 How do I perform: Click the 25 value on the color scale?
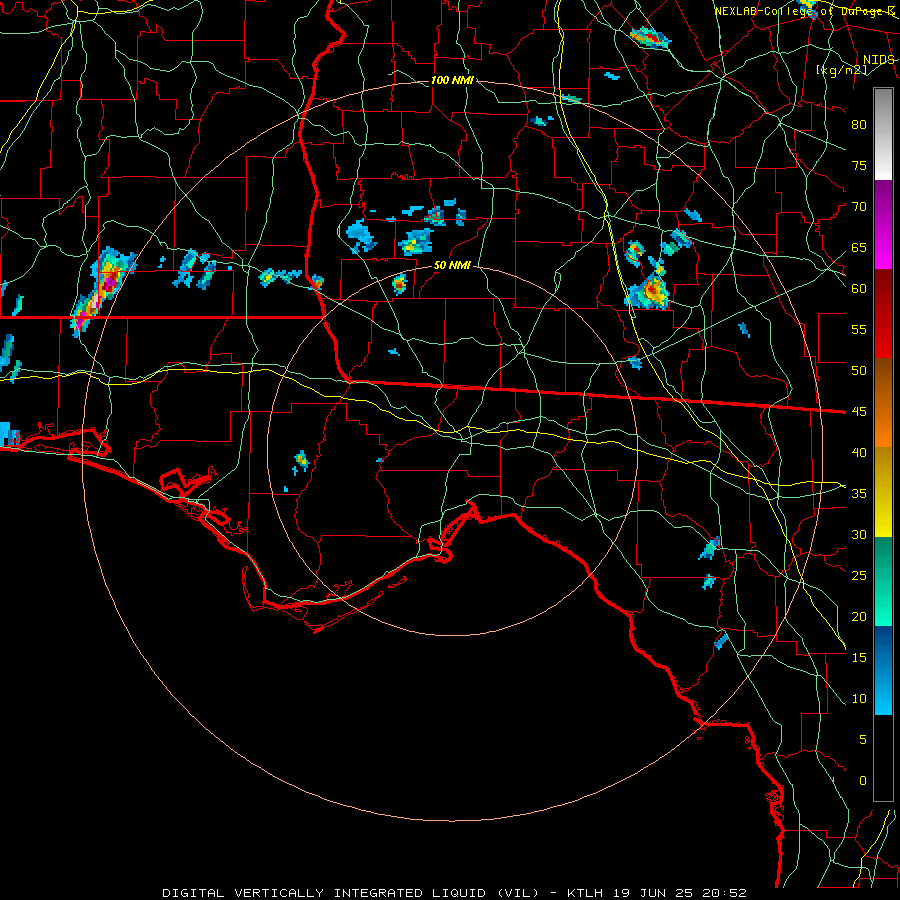click(859, 576)
